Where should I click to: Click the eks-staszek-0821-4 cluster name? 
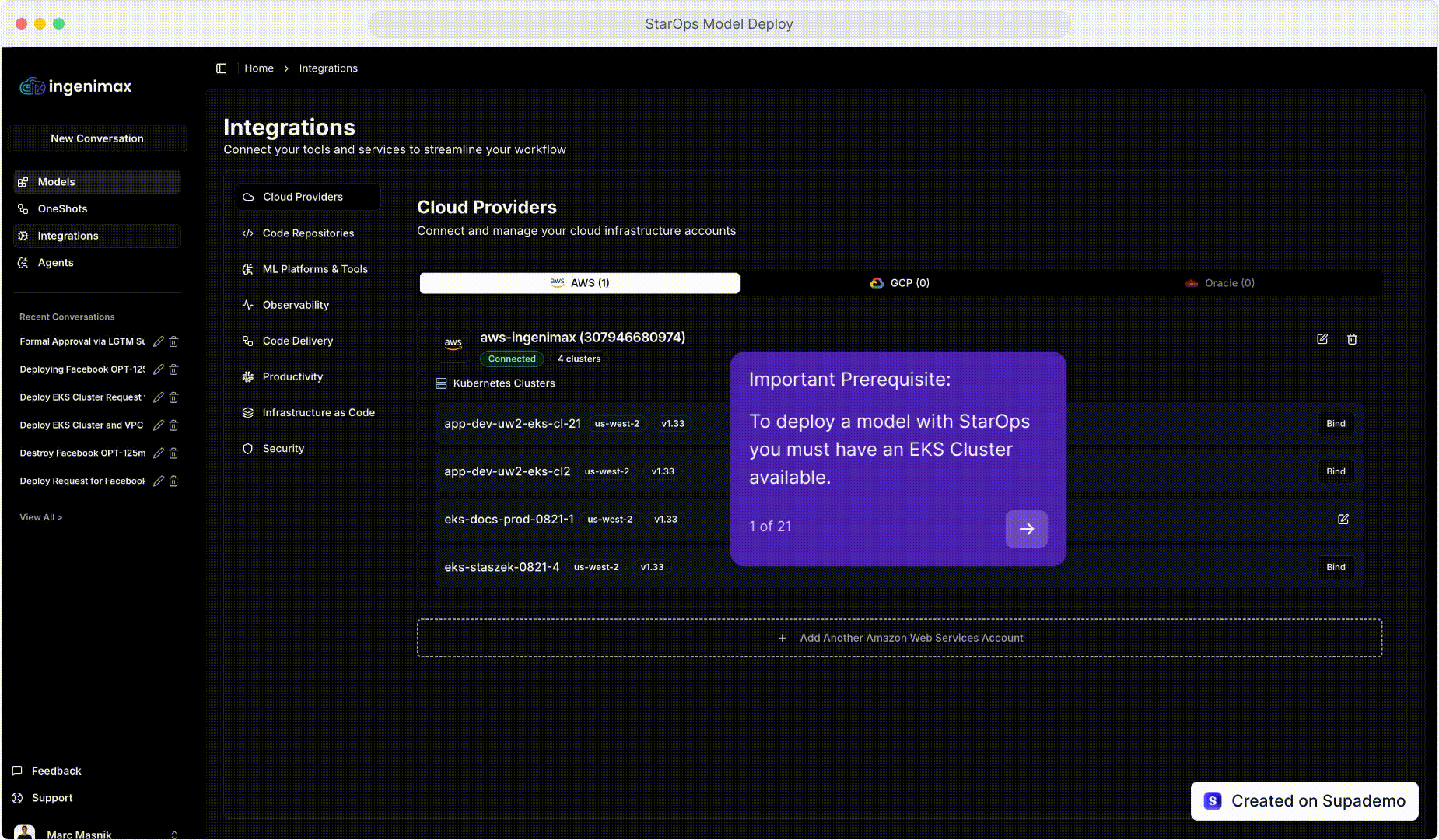point(502,567)
